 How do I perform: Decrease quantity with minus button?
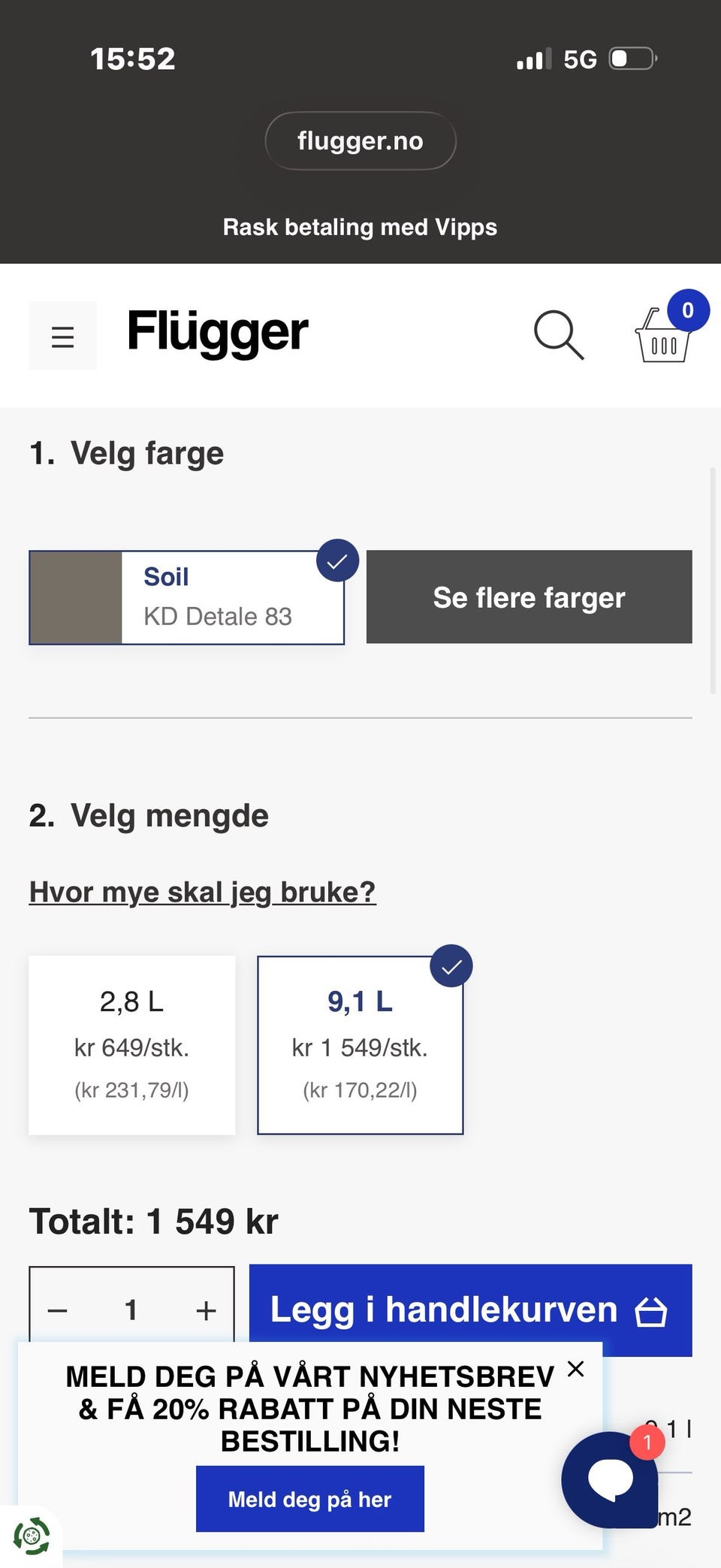coord(58,1310)
